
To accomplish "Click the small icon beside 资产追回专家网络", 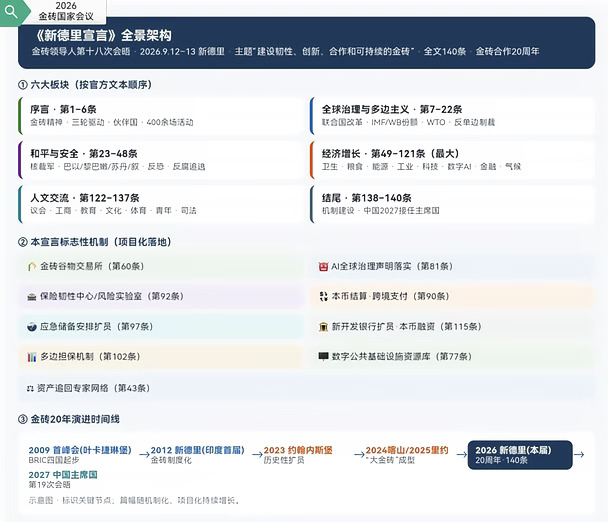I will [x=30, y=388].
